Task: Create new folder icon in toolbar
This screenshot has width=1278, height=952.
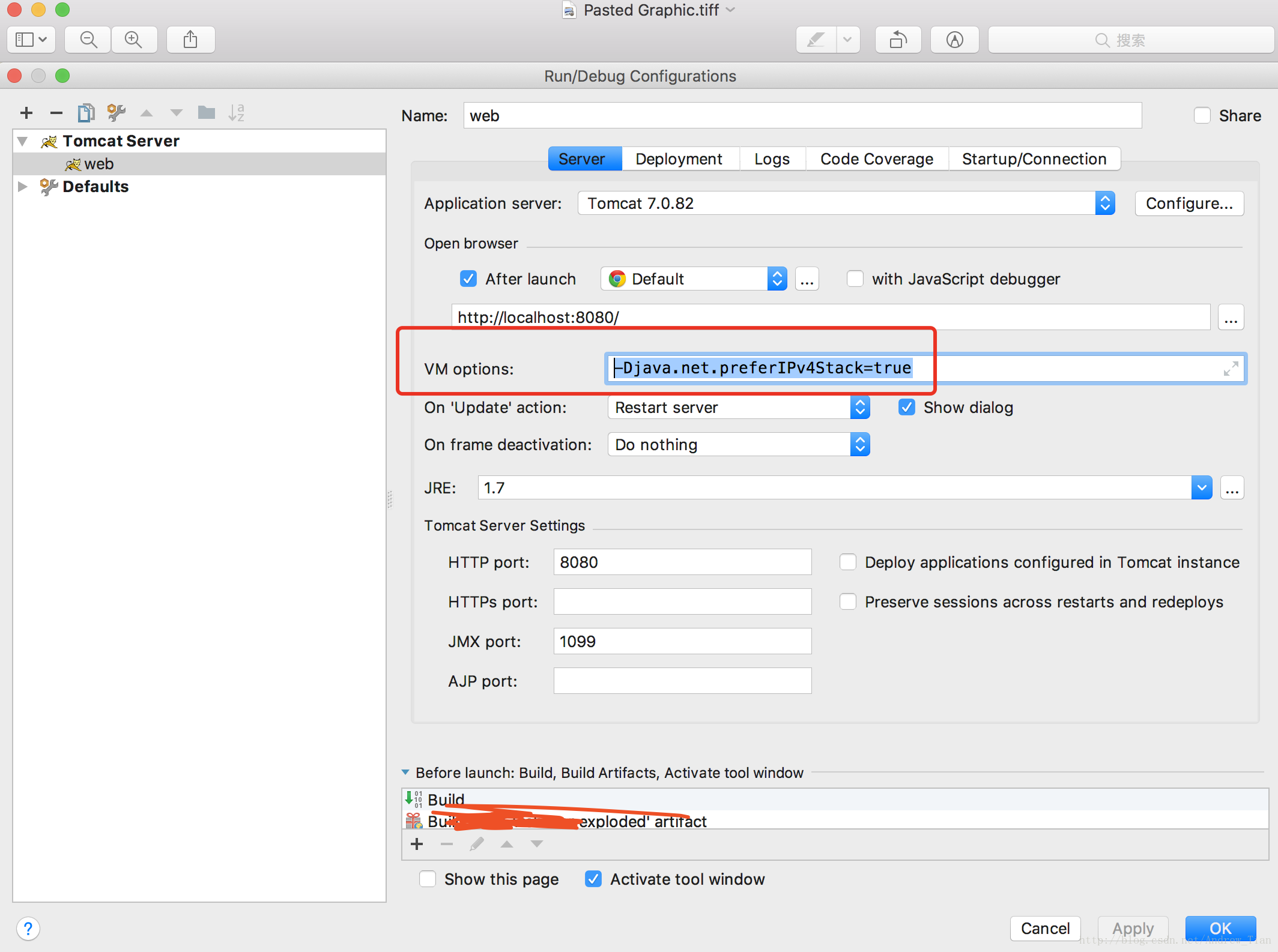Action: (x=207, y=112)
